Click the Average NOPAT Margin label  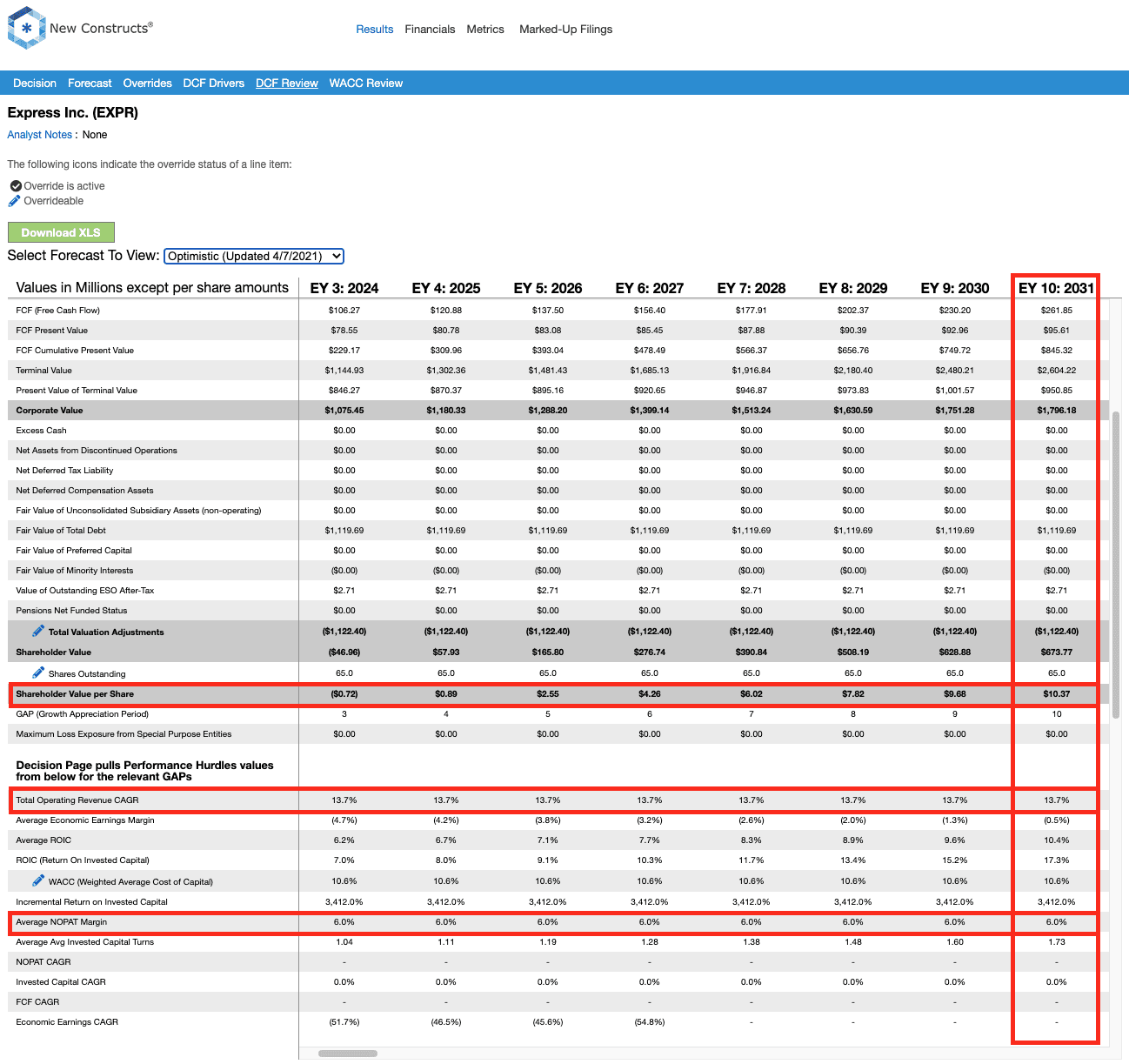coord(62,922)
